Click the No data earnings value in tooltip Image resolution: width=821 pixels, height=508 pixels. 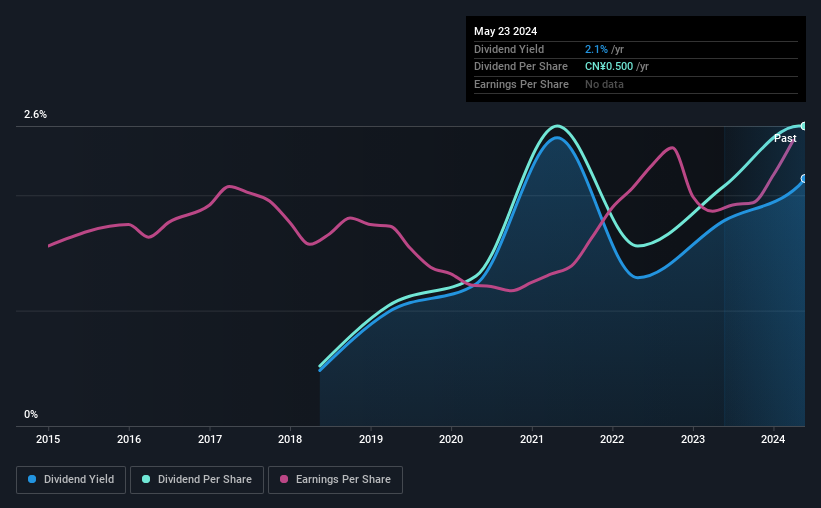point(604,84)
